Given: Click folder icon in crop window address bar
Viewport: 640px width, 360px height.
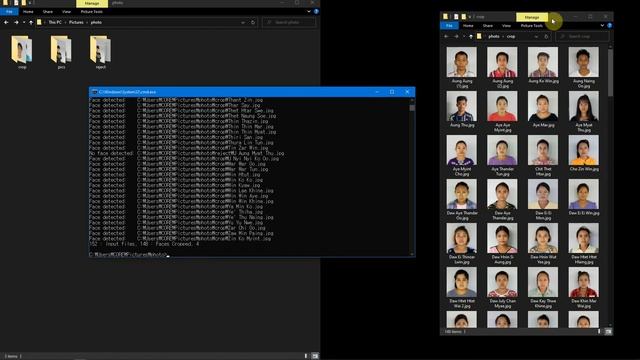Looking at the screenshot, I should click(479, 36).
